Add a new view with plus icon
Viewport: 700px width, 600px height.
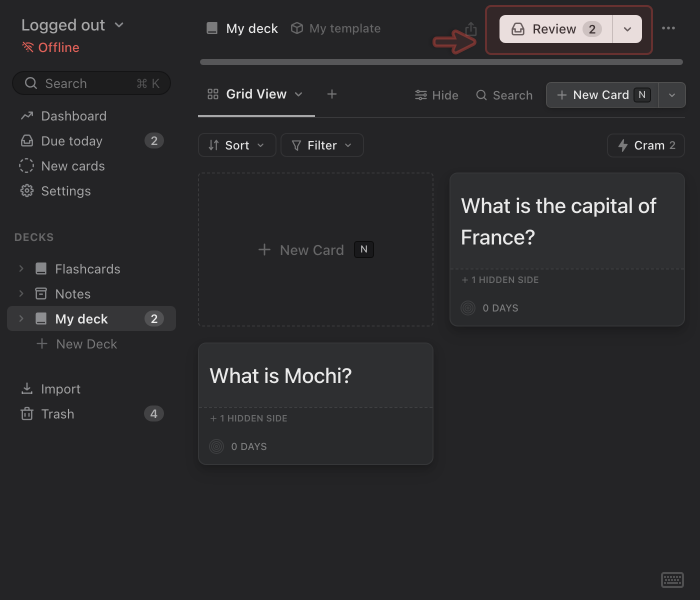pos(332,94)
